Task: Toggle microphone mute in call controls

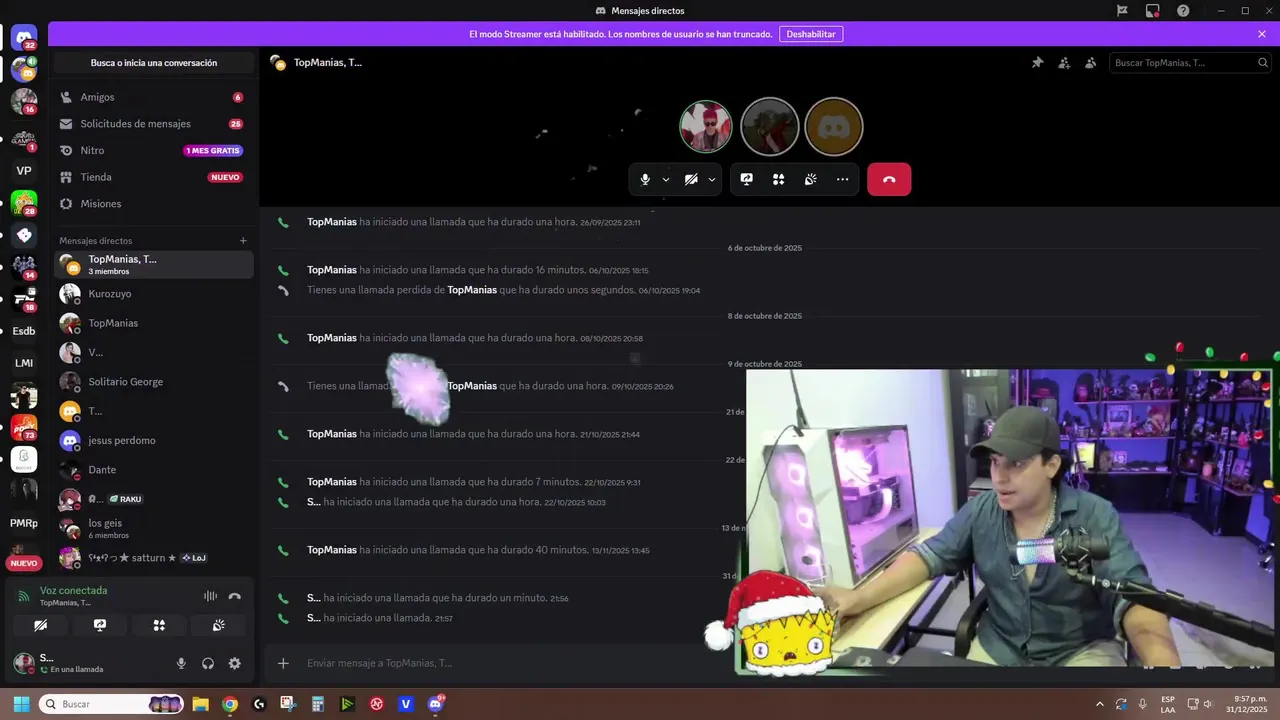Action: (645, 179)
